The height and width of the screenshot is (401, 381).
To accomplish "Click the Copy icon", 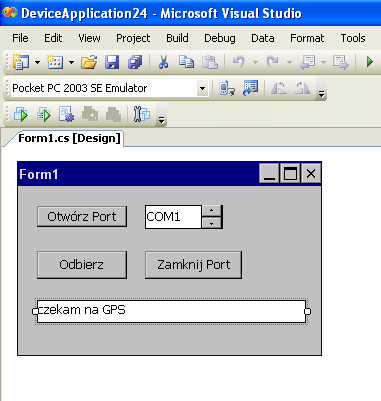I will point(186,62).
